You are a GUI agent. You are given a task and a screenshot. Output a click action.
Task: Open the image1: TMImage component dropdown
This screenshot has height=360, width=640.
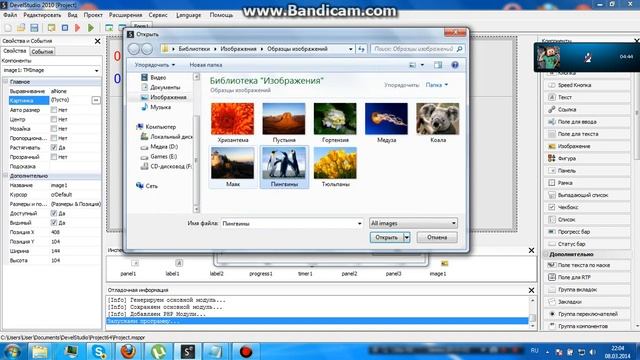tap(96, 71)
